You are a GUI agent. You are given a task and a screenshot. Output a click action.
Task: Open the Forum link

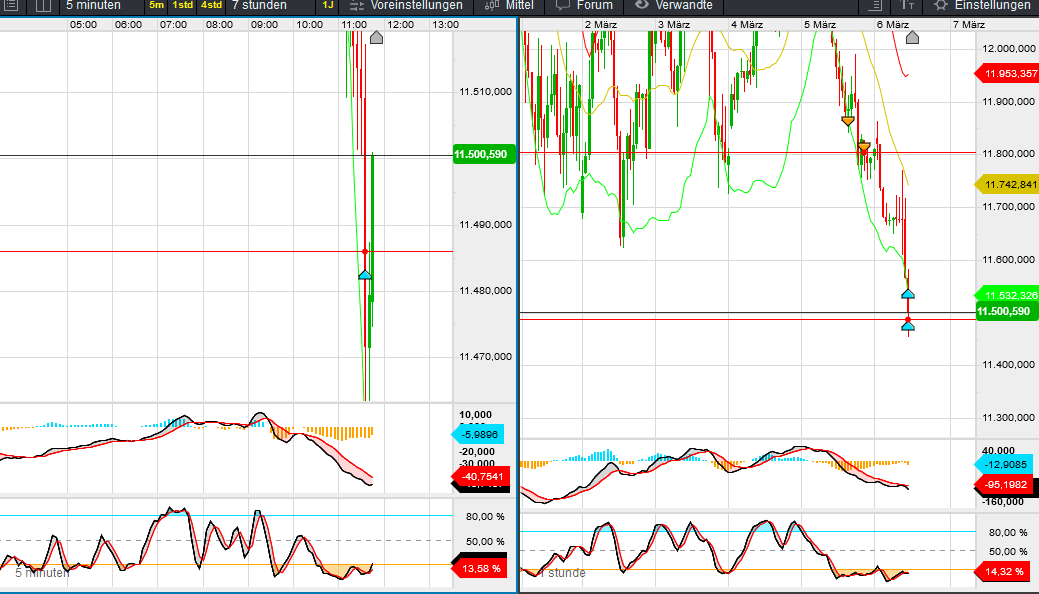pyautogui.click(x=594, y=5)
